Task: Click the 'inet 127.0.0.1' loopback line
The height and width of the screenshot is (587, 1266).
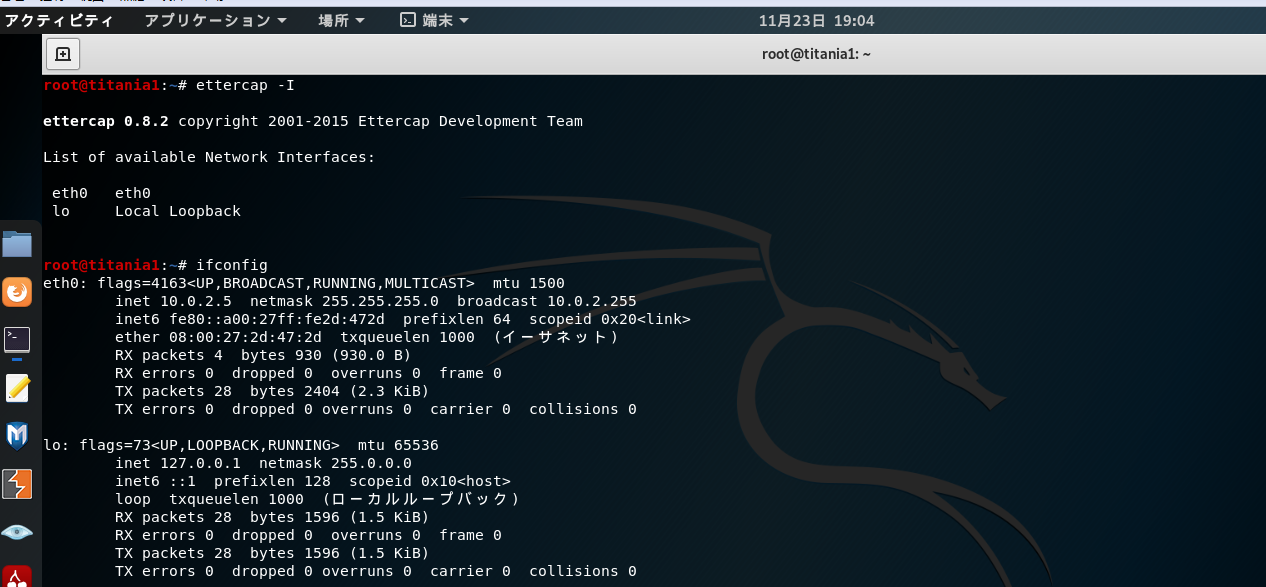Action: click(x=263, y=463)
